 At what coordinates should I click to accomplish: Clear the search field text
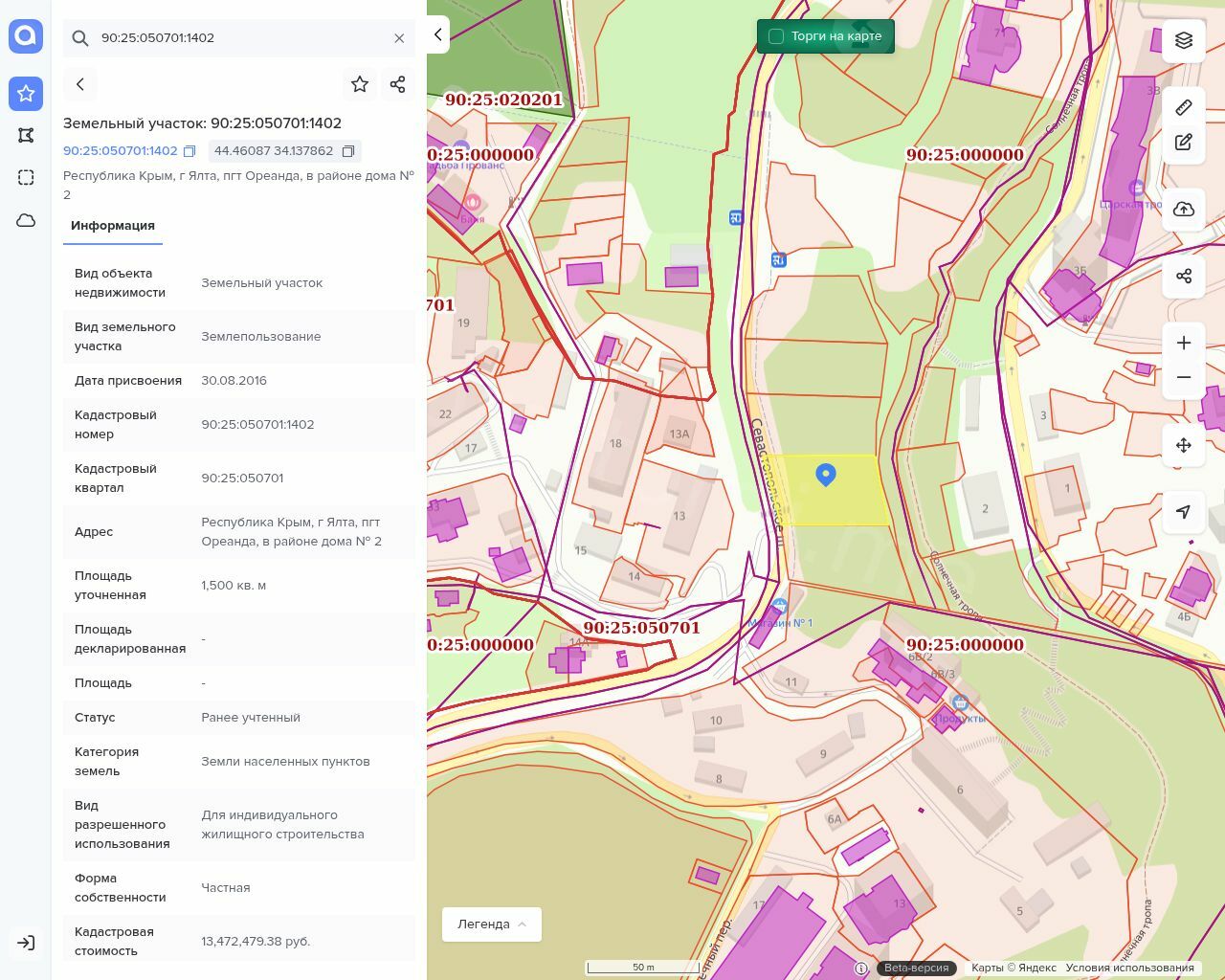(x=399, y=38)
